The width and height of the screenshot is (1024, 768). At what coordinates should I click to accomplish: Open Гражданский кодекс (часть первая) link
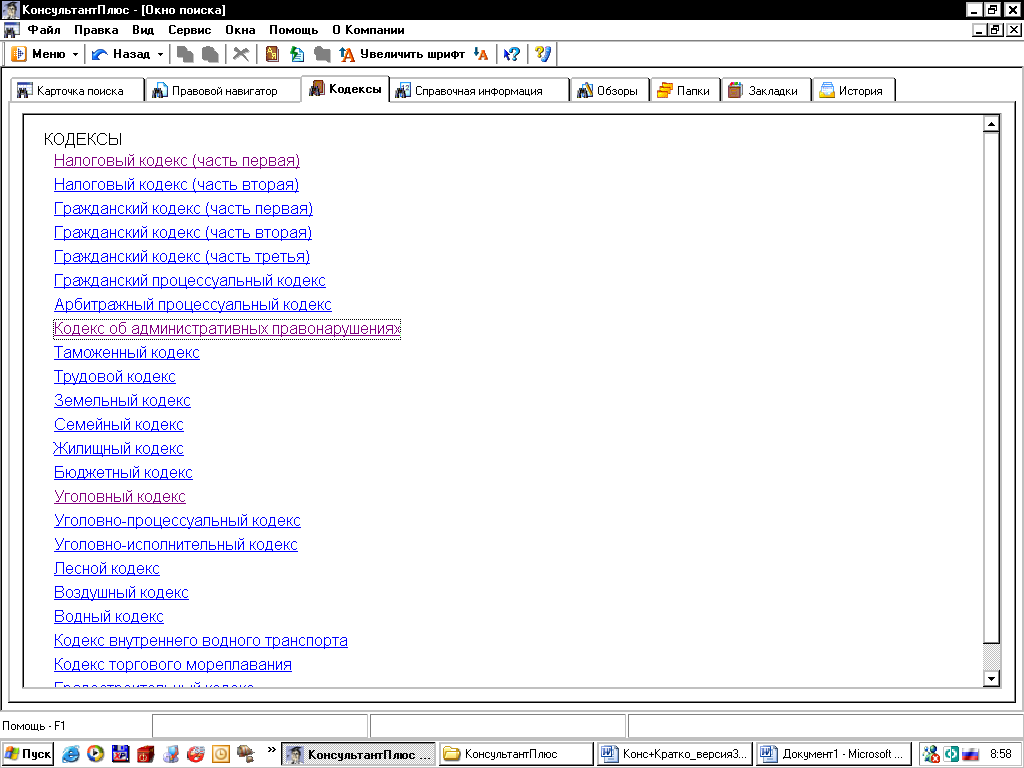pos(184,209)
